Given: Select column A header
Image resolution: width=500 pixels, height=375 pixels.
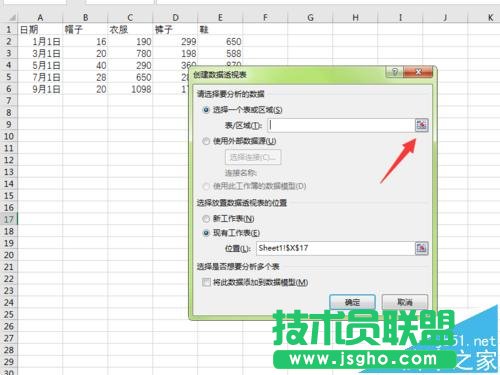Looking at the screenshot, I should pyautogui.click(x=40, y=17).
